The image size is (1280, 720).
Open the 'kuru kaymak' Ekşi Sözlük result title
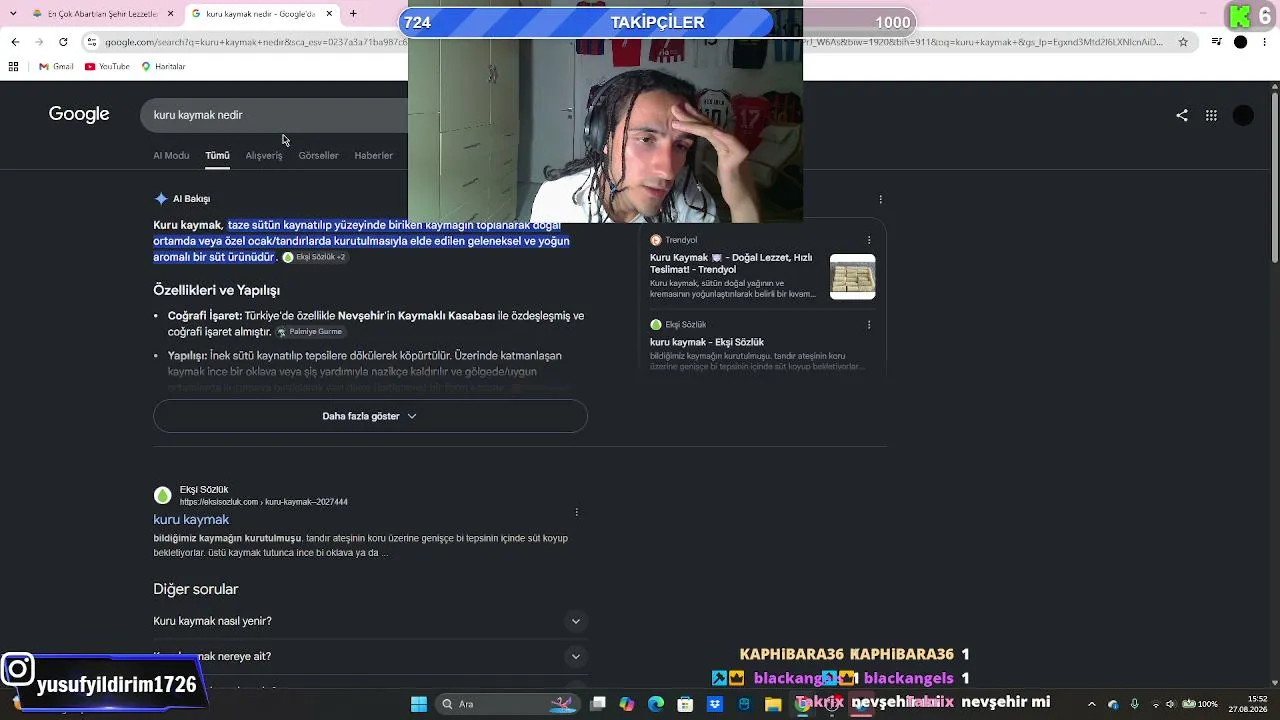pos(191,520)
